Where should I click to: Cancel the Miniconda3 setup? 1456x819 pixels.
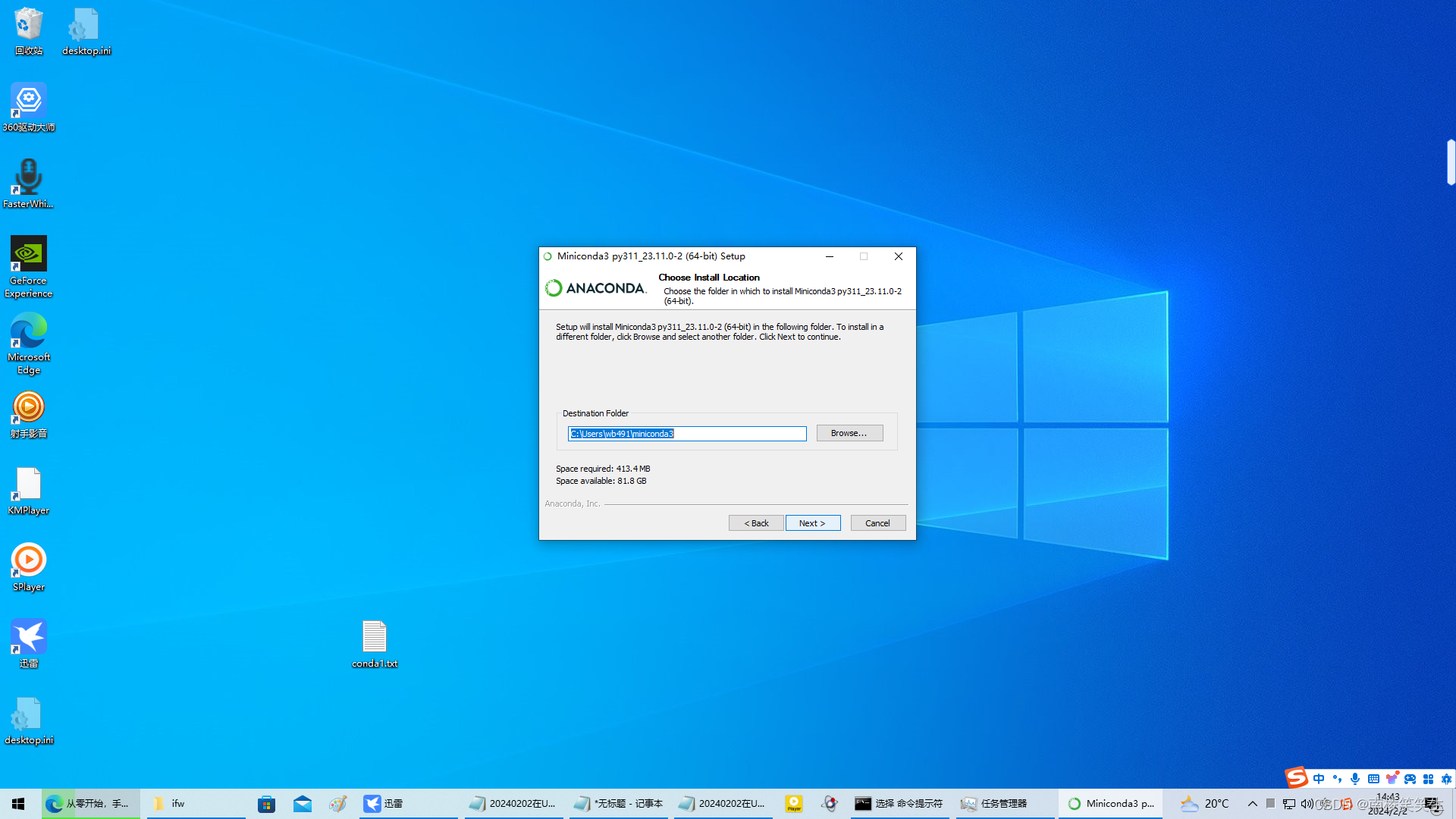point(877,523)
